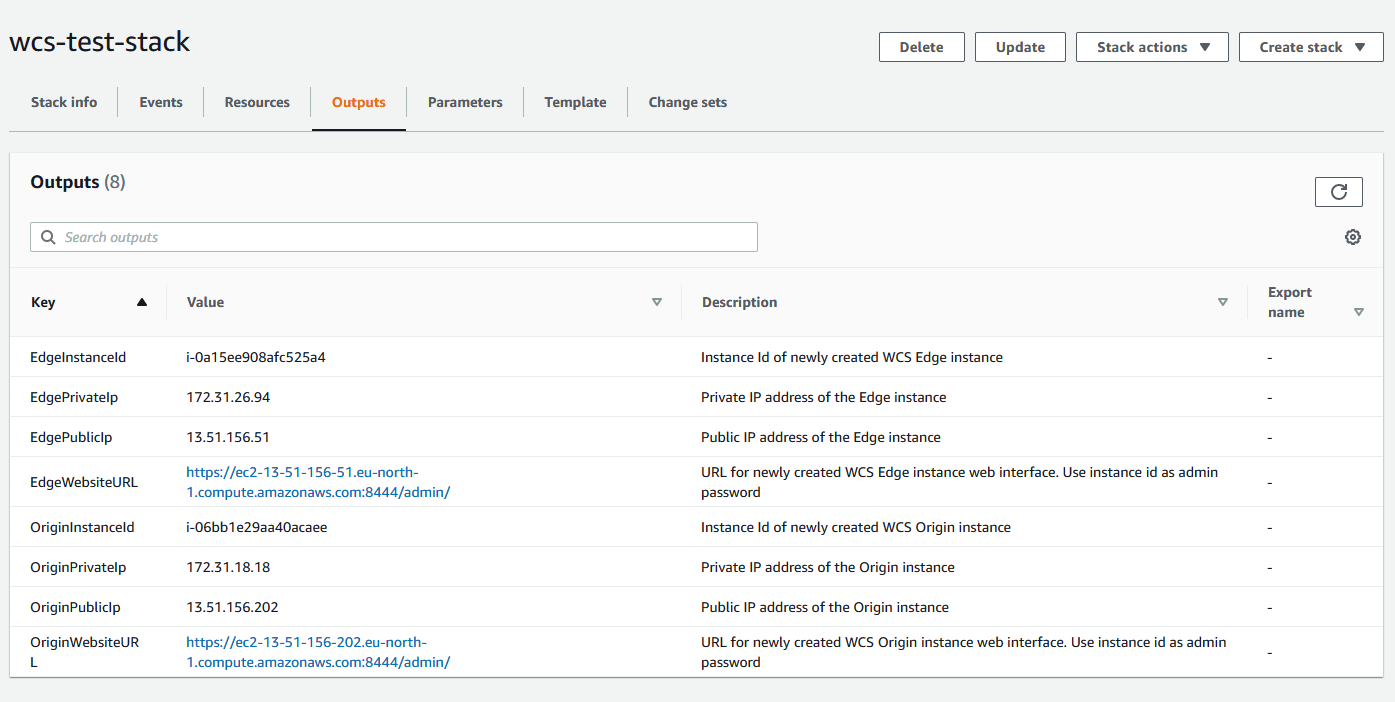Open the outputs table settings gear
The height and width of the screenshot is (702, 1395).
(1352, 237)
